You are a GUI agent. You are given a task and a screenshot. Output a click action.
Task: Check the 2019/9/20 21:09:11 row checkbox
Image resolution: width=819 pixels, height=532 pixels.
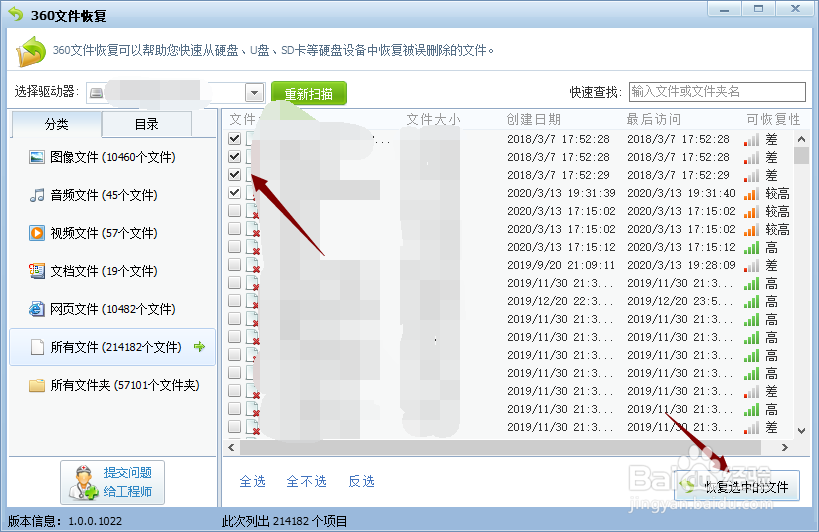[235, 265]
